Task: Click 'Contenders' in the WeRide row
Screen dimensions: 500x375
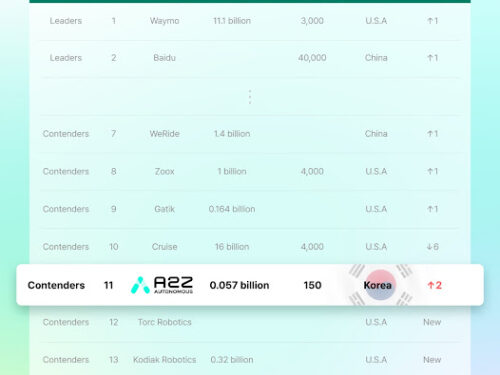Action: [66, 134]
